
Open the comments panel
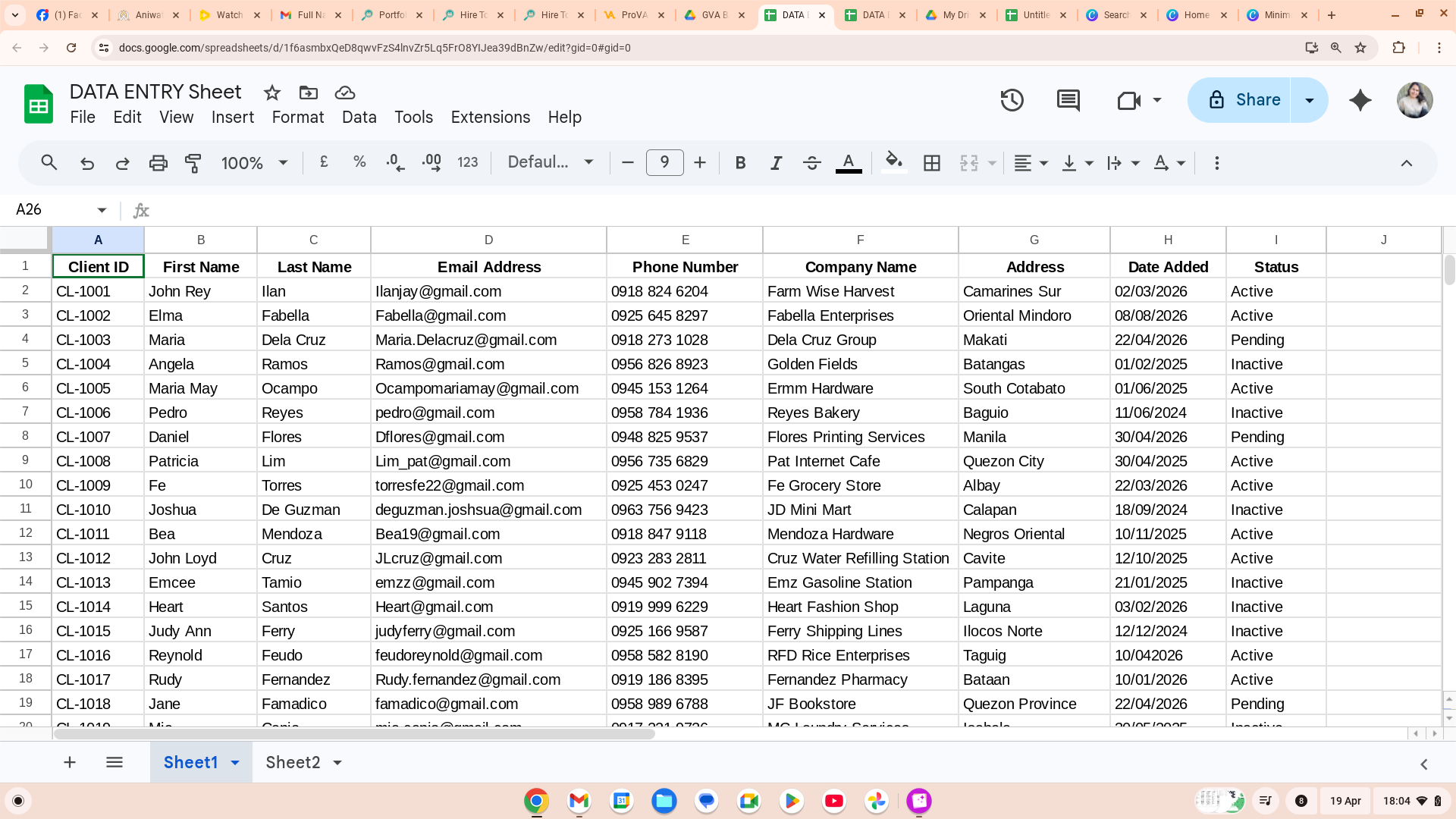click(1068, 100)
